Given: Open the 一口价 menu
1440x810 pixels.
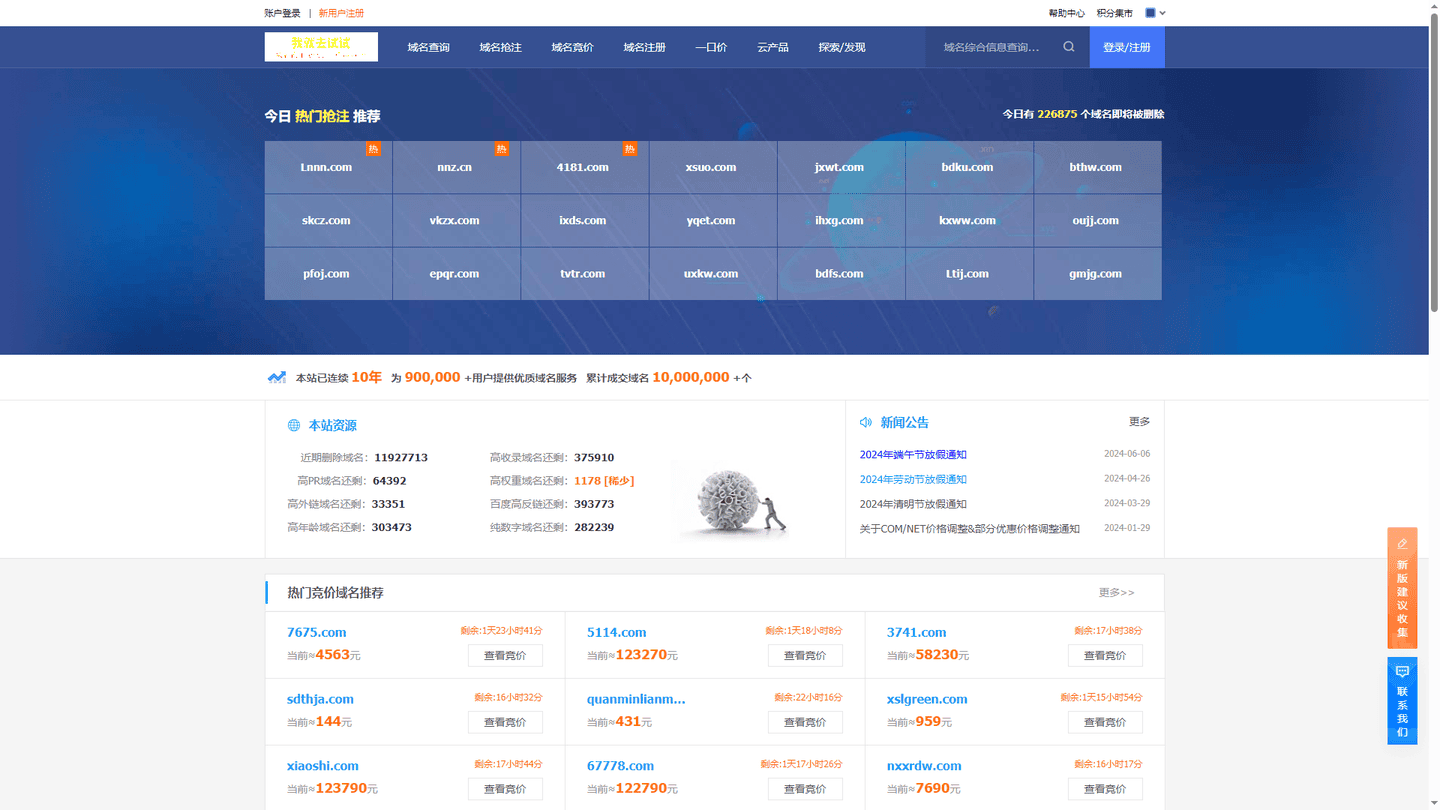Looking at the screenshot, I should click(x=711, y=47).
